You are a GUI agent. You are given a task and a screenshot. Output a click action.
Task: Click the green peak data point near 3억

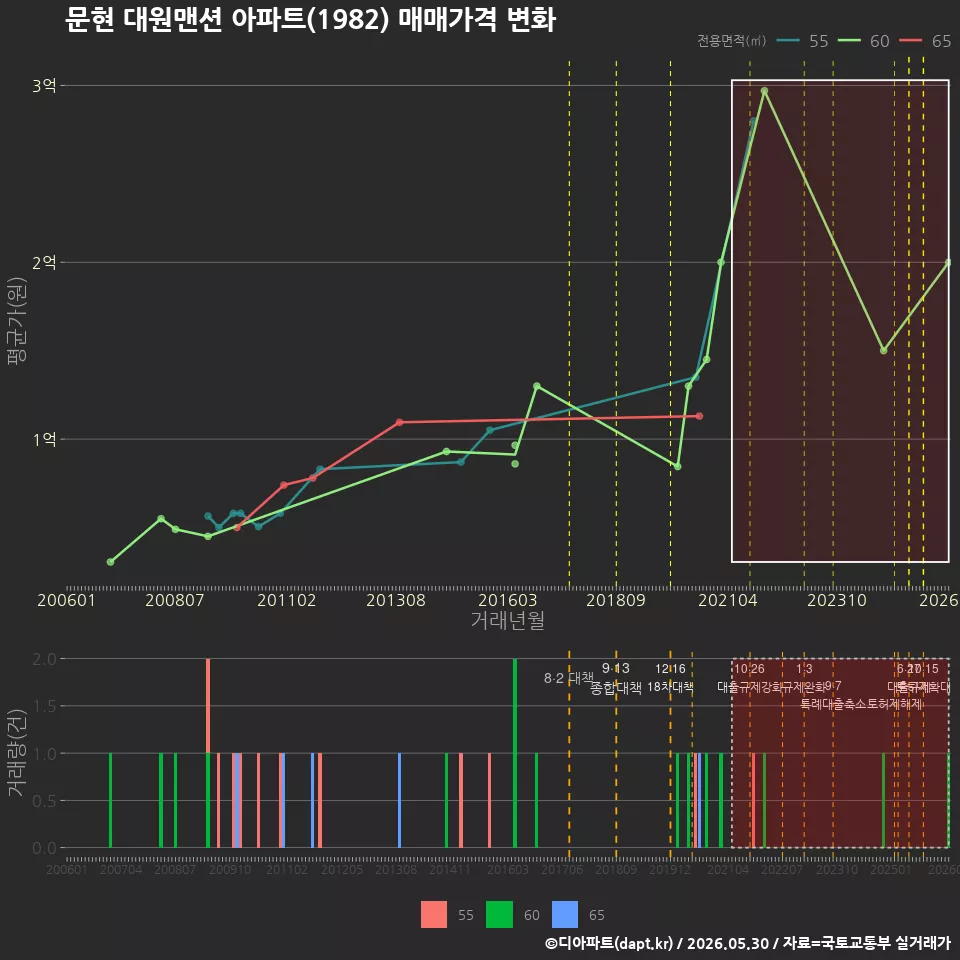pos(764,91)
